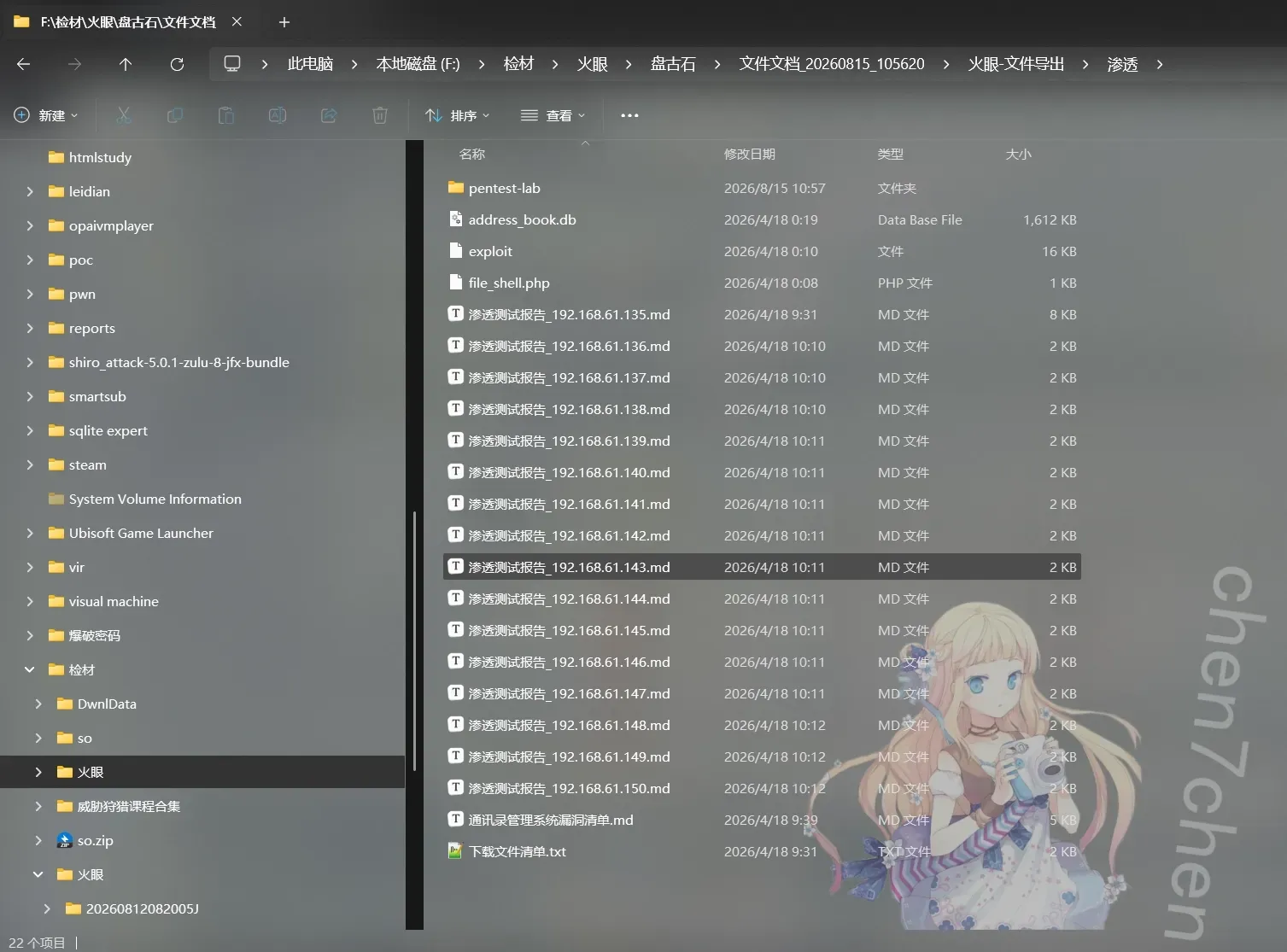The height and width of the screenshot is (952, 1287).
Task: Select file 渗透测试报告_192.168.61.138.md
Action: pyautogui.click(x=762, y=409)
